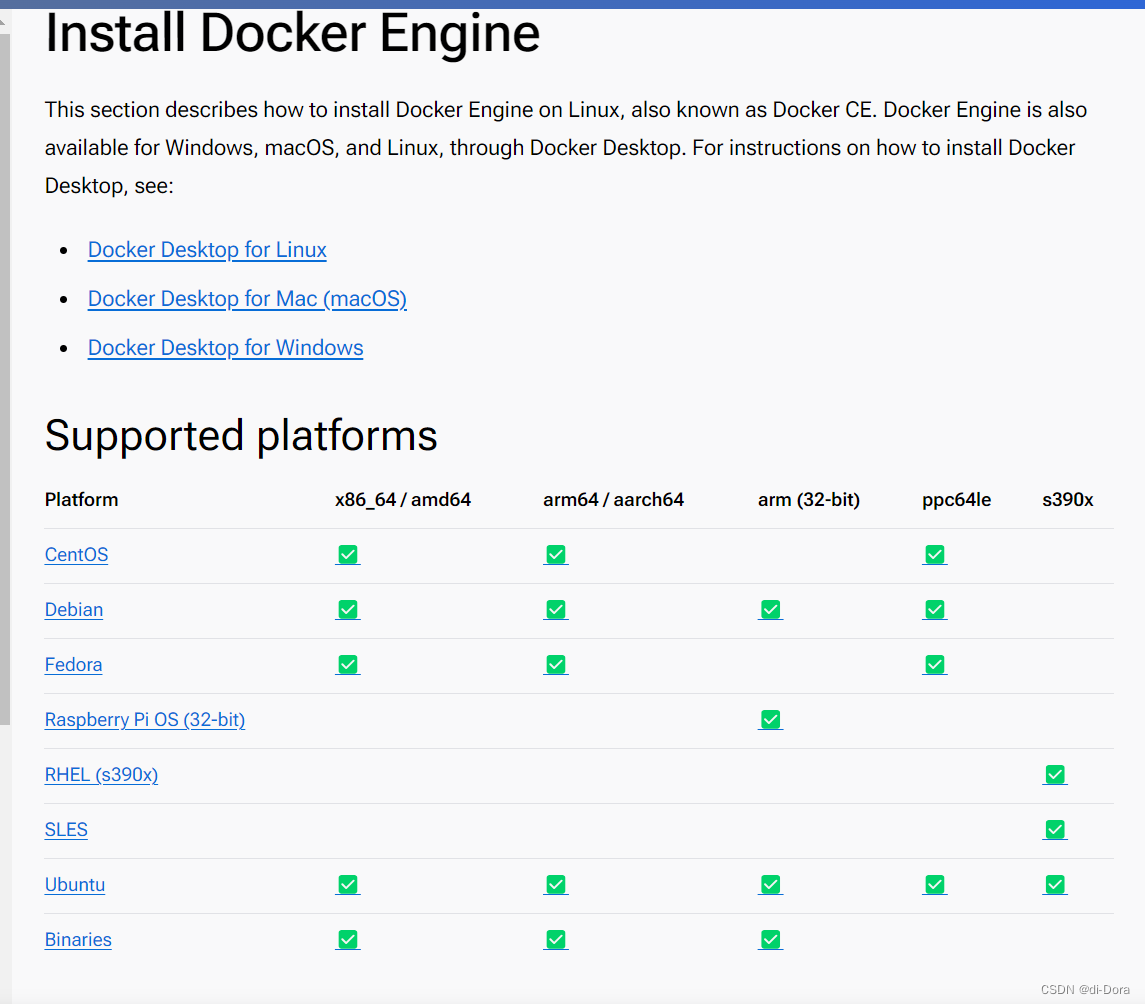The width and height of the screenshot is (1145, 1004).
Task: Click Debian ppc64le checkmark
Action: pos(935,609)
